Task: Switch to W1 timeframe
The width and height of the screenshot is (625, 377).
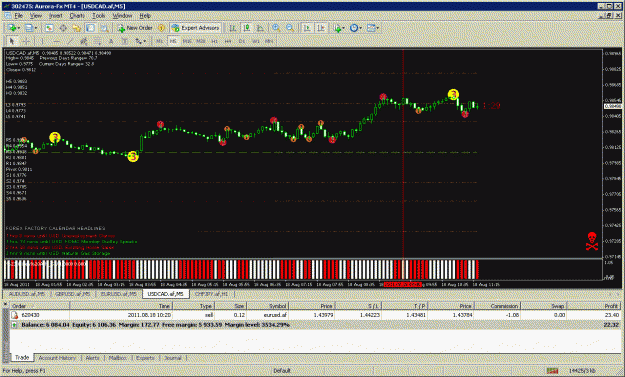Action: (x=256, y=41)
